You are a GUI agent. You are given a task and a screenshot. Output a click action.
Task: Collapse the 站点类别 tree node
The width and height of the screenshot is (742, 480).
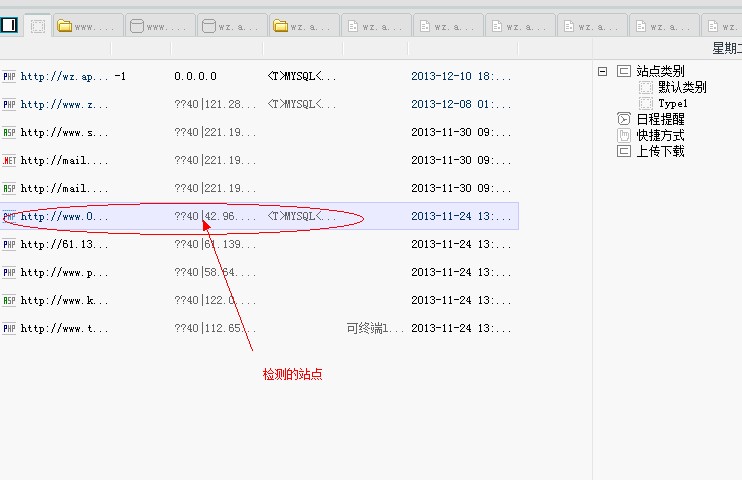click(x=603, y=71)
